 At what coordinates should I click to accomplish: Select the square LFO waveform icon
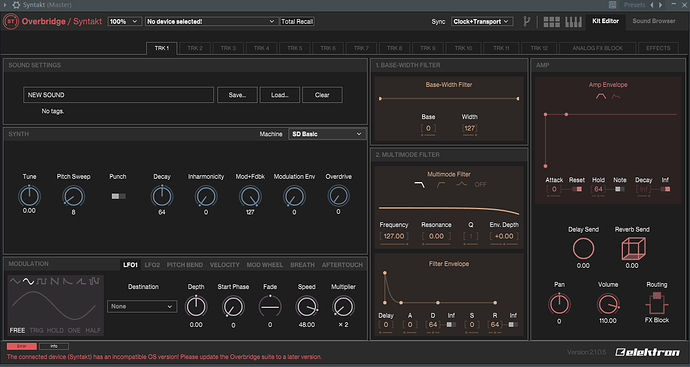(41, 281)
